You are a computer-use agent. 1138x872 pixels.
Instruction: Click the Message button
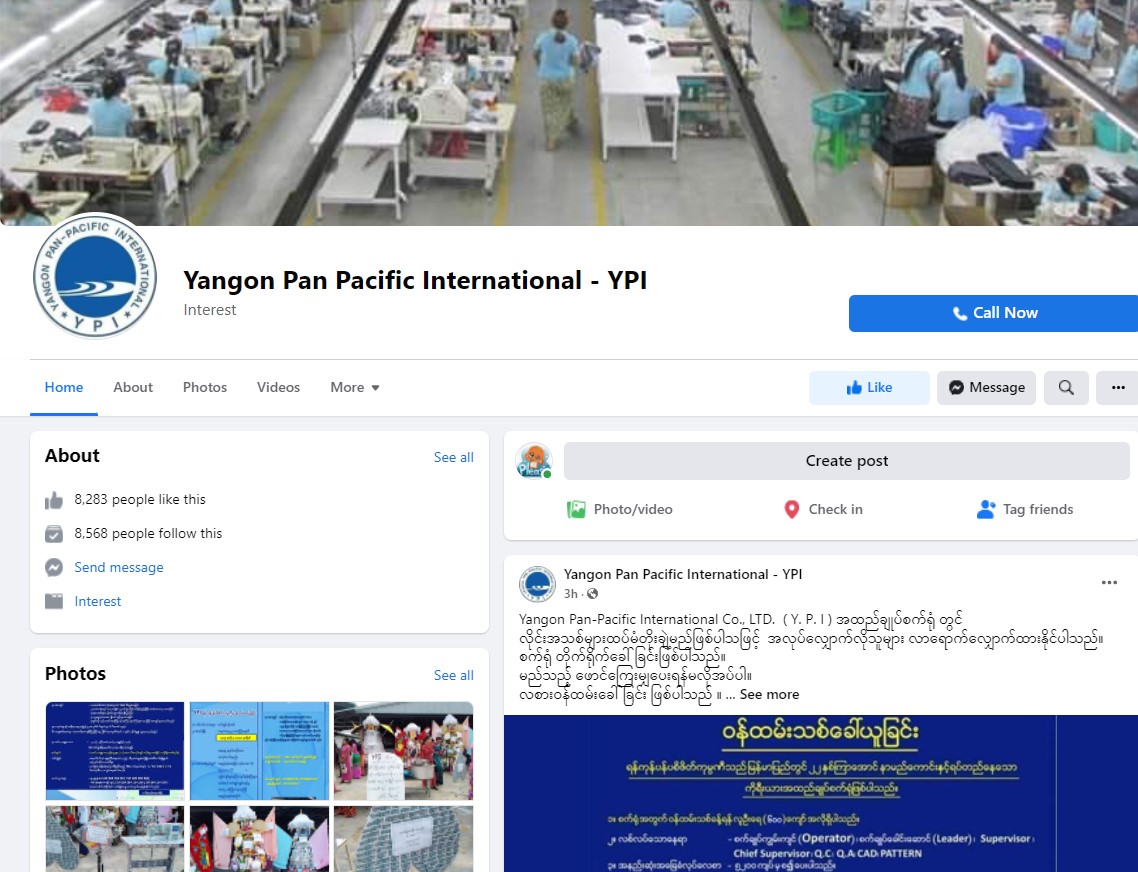pyautogui.click(x=986, y=388)
